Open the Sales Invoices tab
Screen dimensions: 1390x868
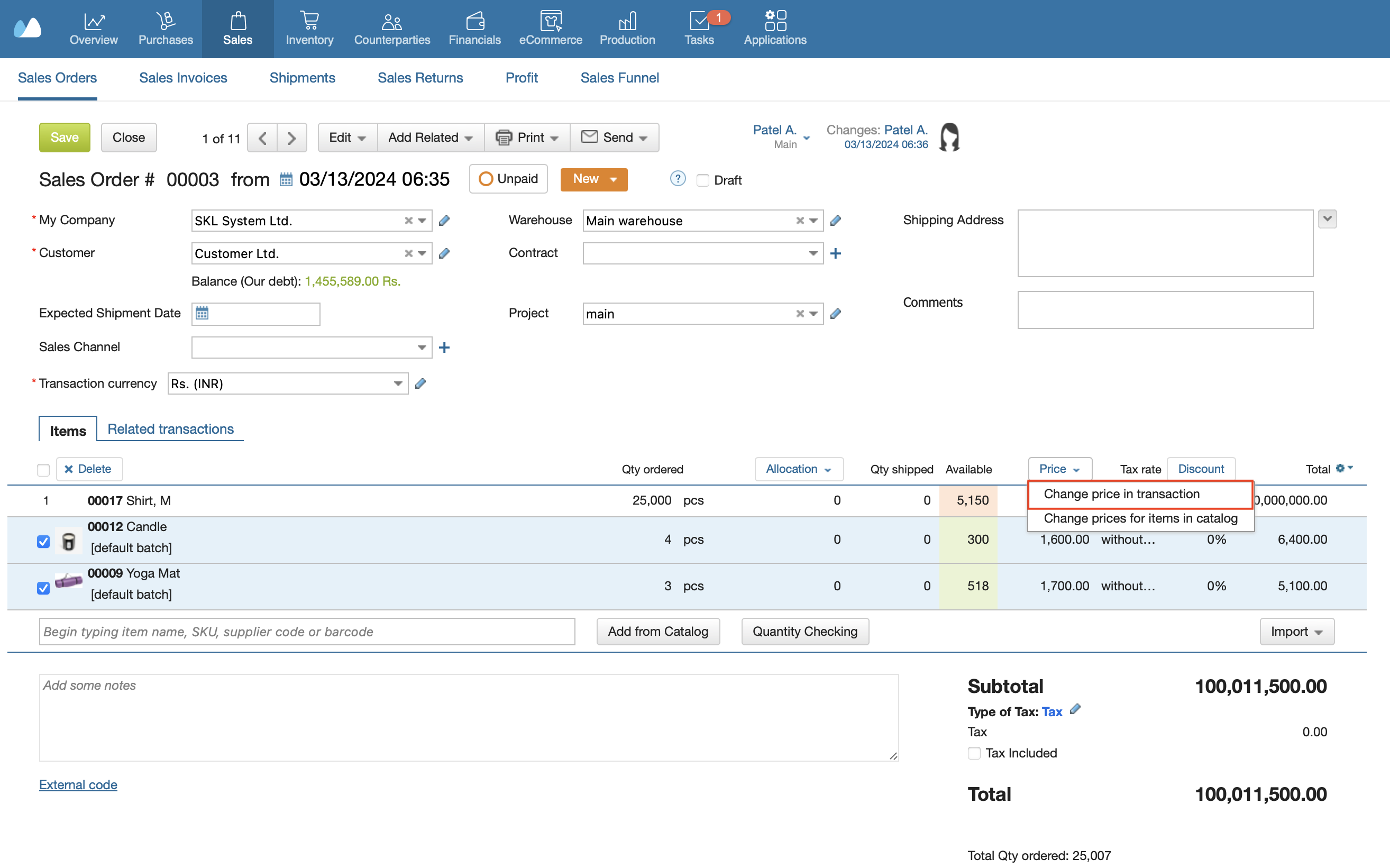click(x=183, y=78)
